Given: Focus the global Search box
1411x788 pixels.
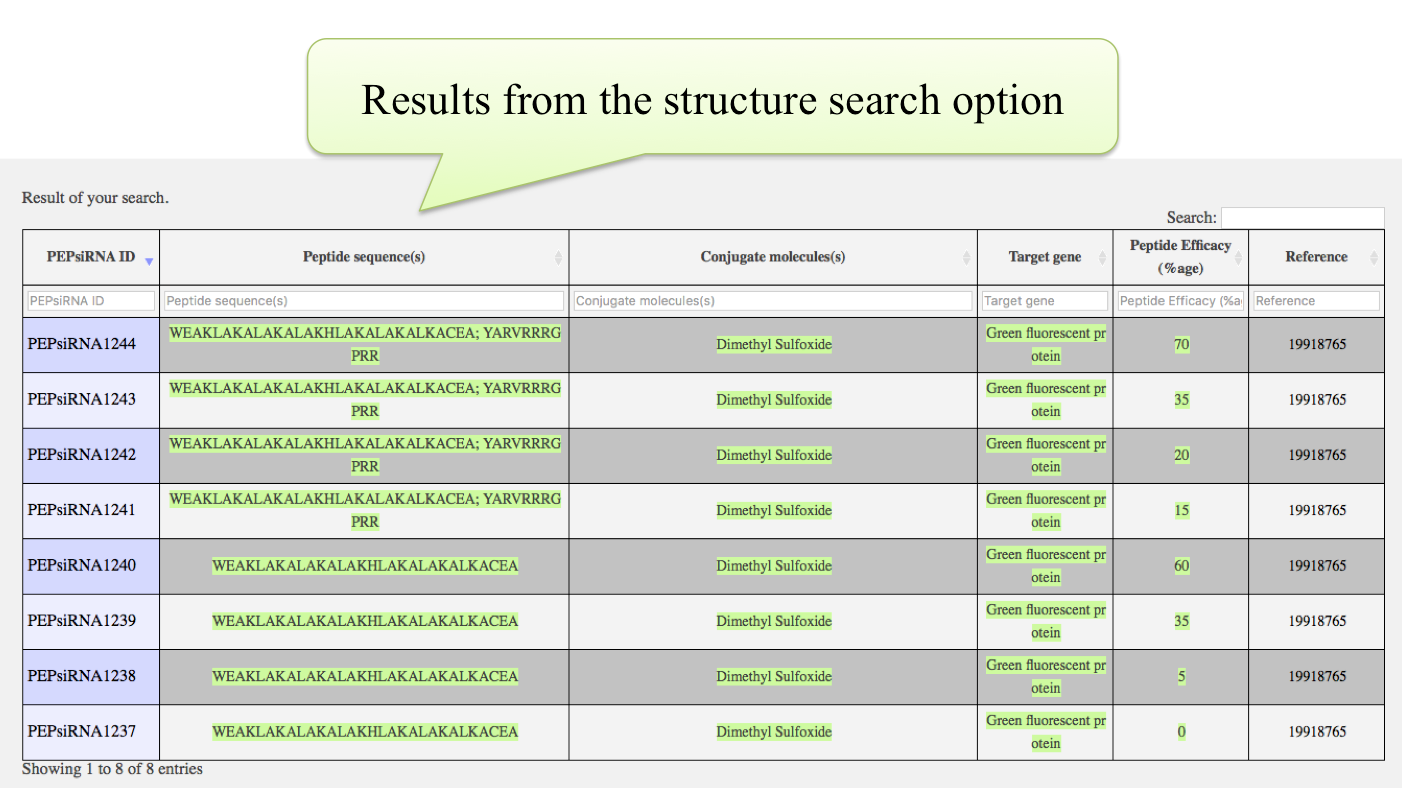Looking at the screenshot, I should pos(1302,218).
